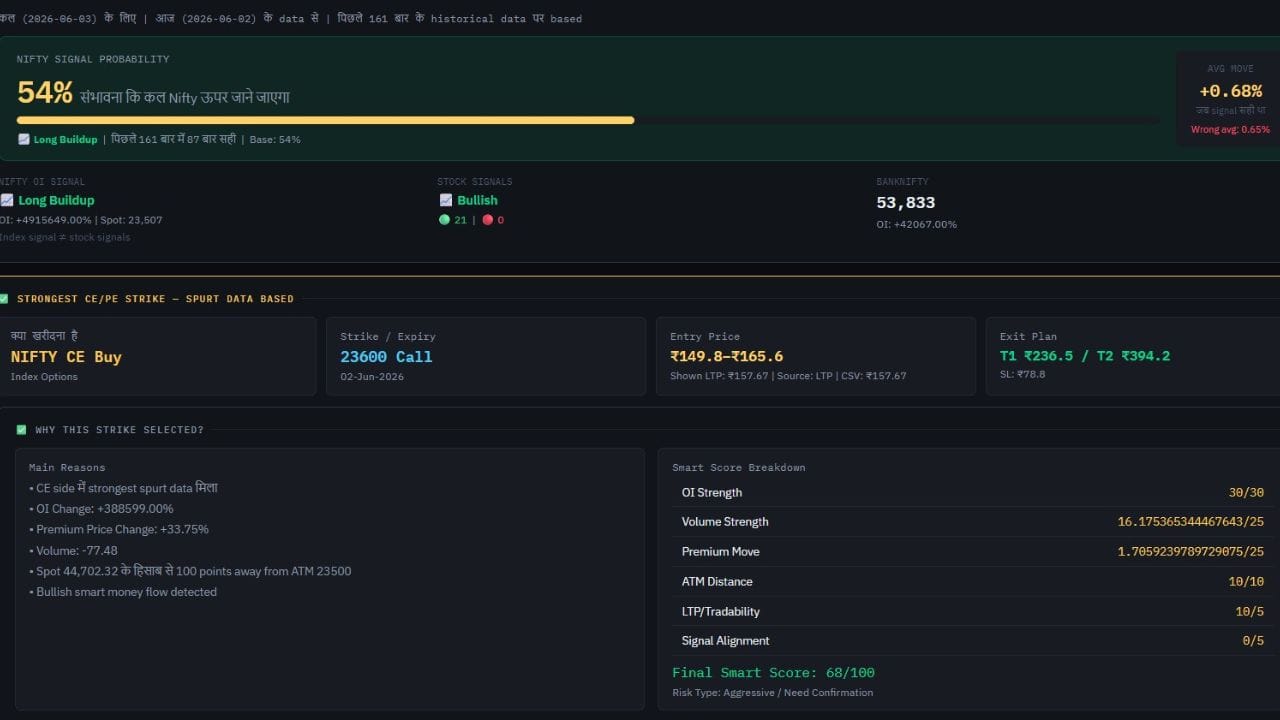Click the 'Index Options' subtitle
Screen dimensions: 1280x720
click(44, 377)
